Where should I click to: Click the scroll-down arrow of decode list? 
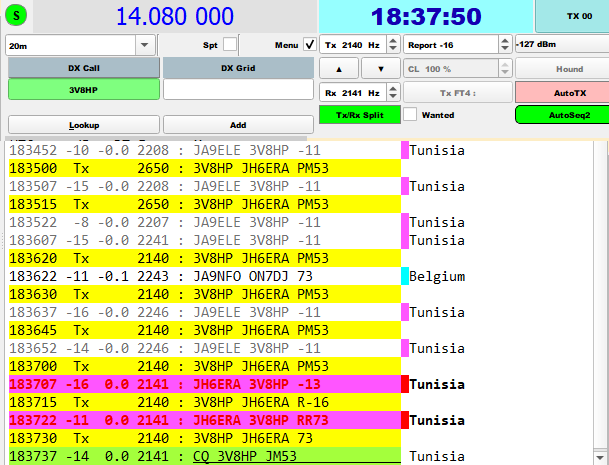point(600,457)
